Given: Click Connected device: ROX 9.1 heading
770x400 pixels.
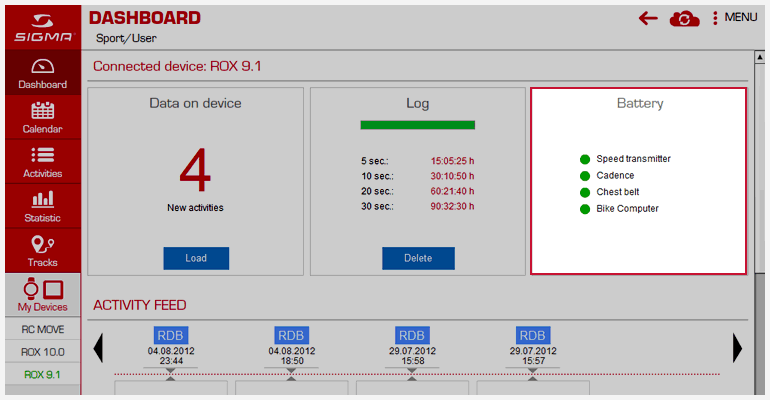Looking at the screenshot, I should tap(177, 66).
